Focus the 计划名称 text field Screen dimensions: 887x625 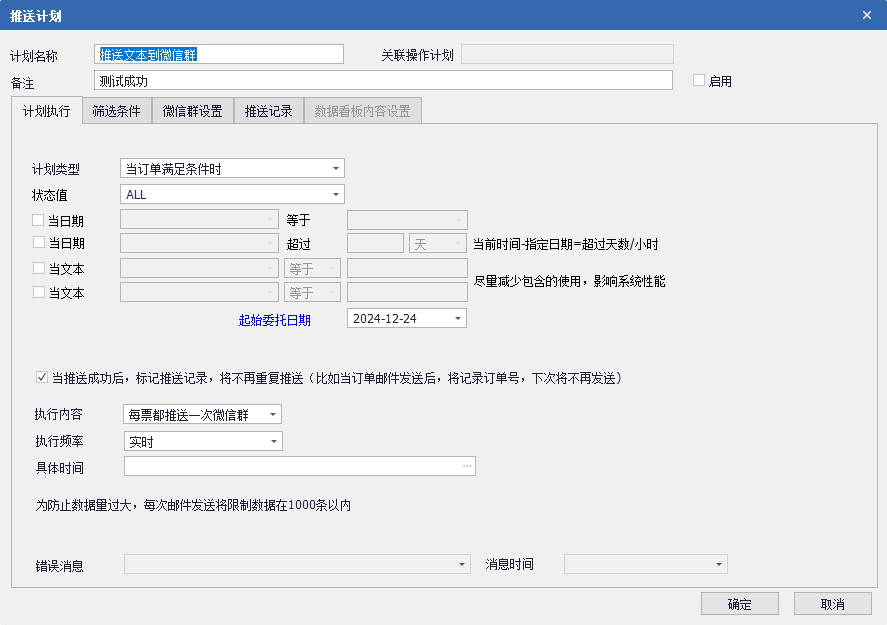(219, 54)
